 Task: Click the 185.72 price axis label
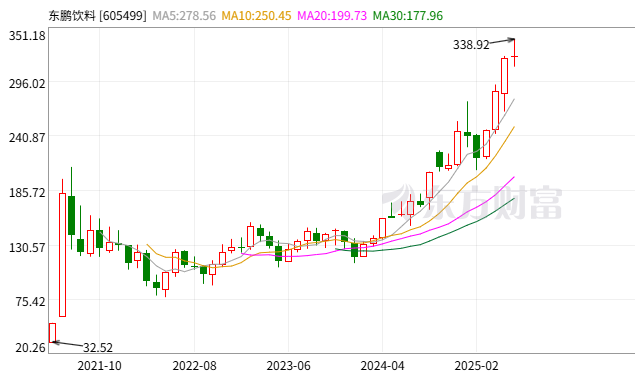(x=27, y=192)
